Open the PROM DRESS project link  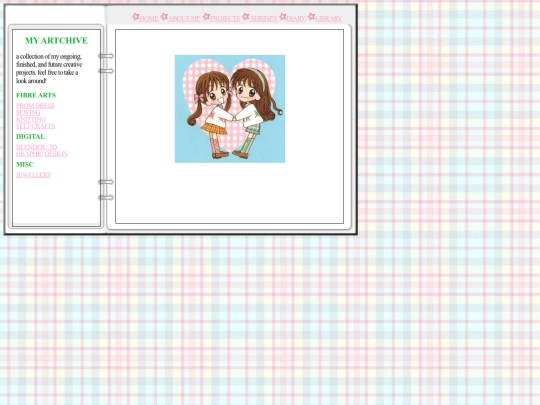[x=35, y=105]
